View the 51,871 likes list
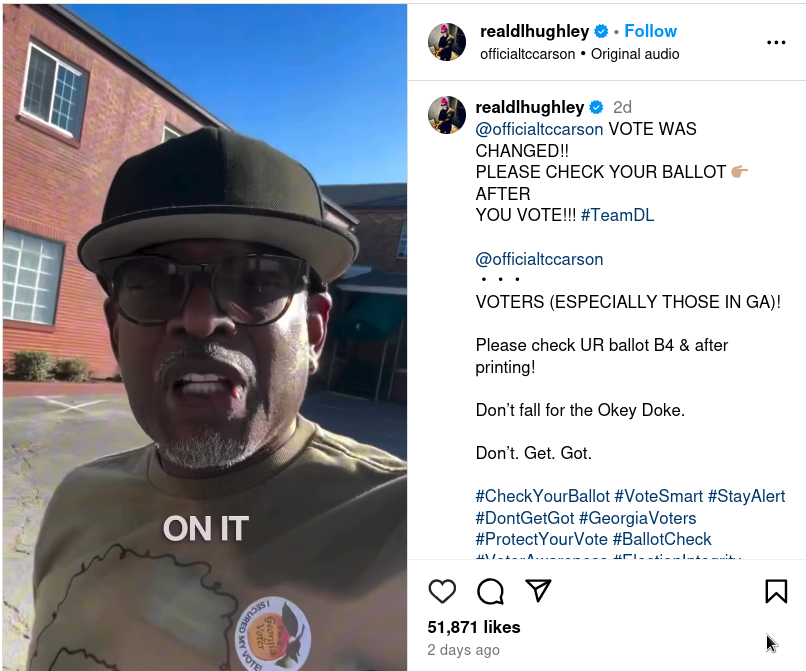 click(473, 627)
